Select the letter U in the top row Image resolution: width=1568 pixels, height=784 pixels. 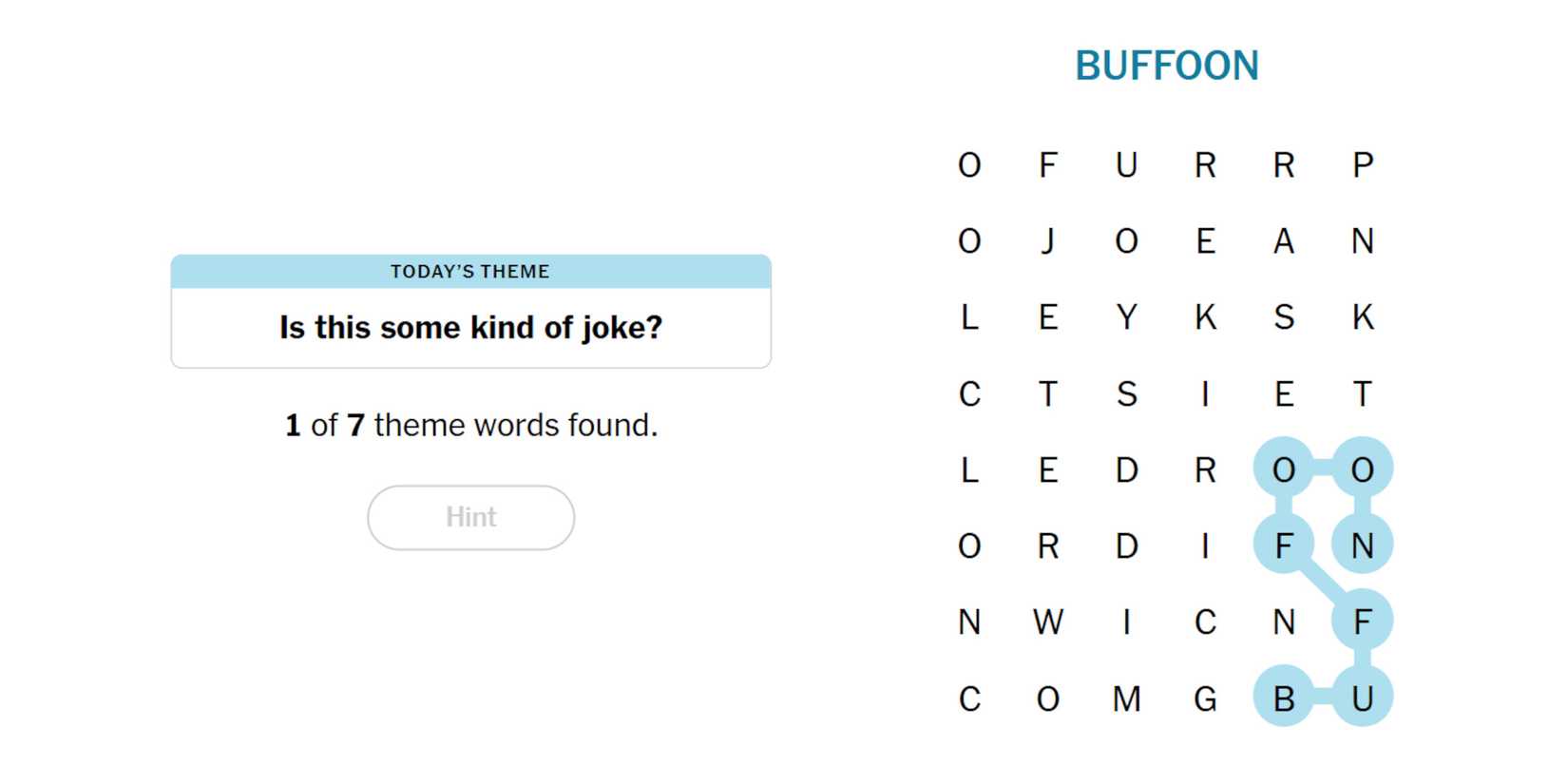[x=1126, y=165]
